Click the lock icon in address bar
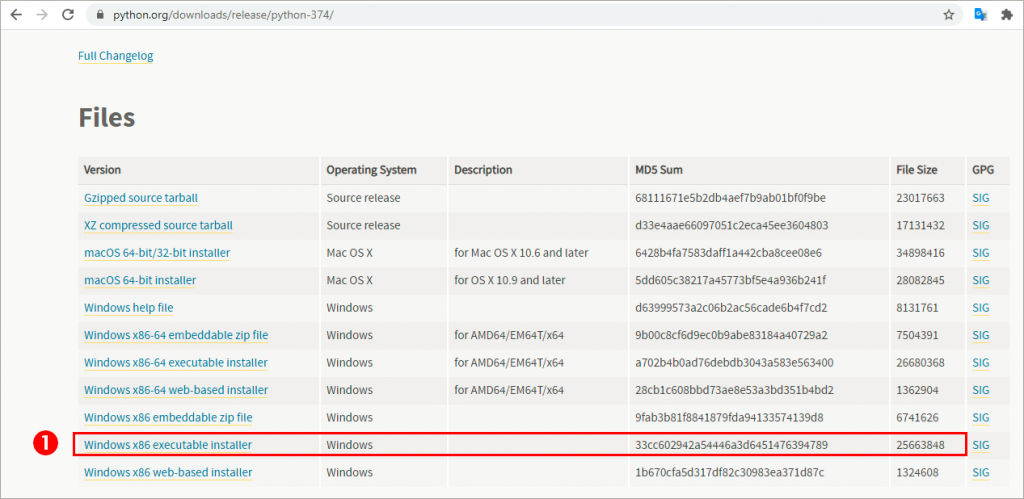This screenshot has height=499, width=1024. tap(98, 16)
